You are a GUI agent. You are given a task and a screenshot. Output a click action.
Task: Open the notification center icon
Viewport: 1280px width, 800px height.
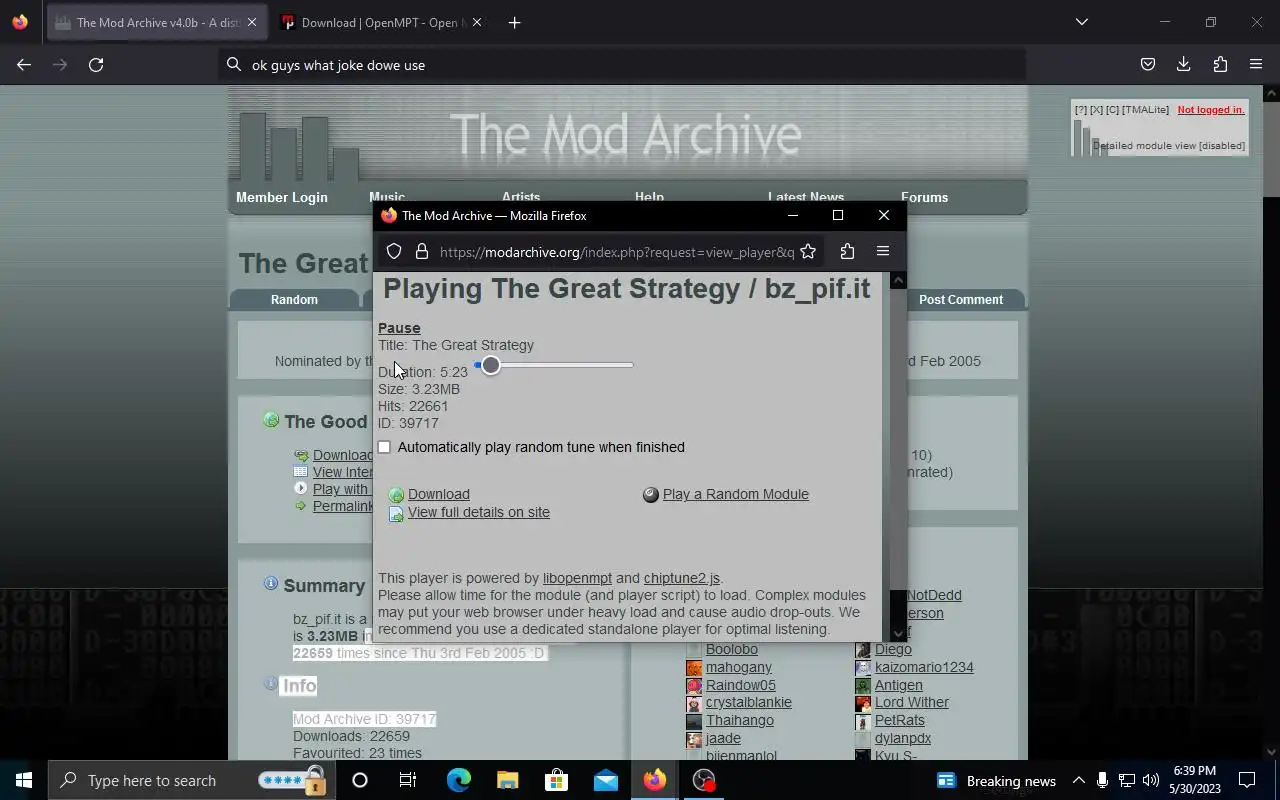[x=1247, y=780]
